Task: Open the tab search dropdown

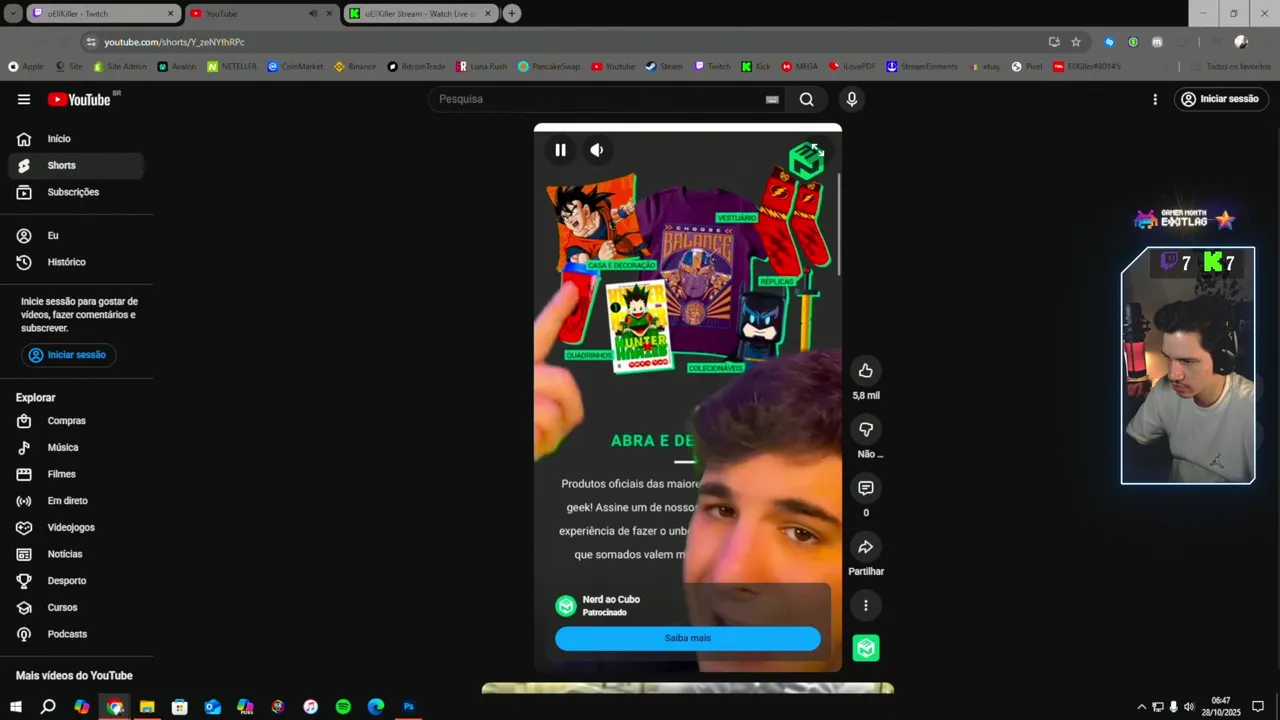Action: [13, 14]
